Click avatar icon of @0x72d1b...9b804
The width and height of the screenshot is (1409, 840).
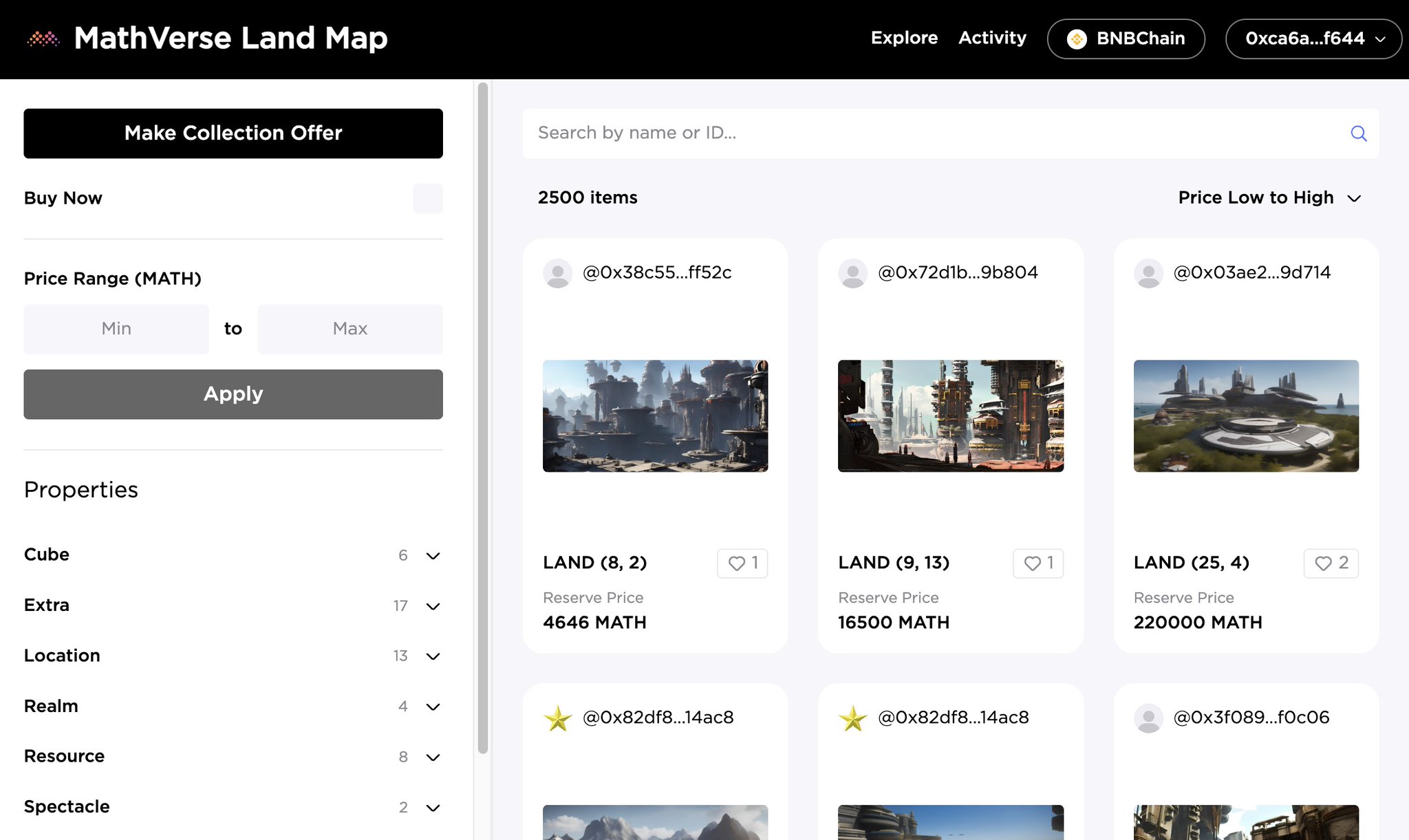point(852,273)
